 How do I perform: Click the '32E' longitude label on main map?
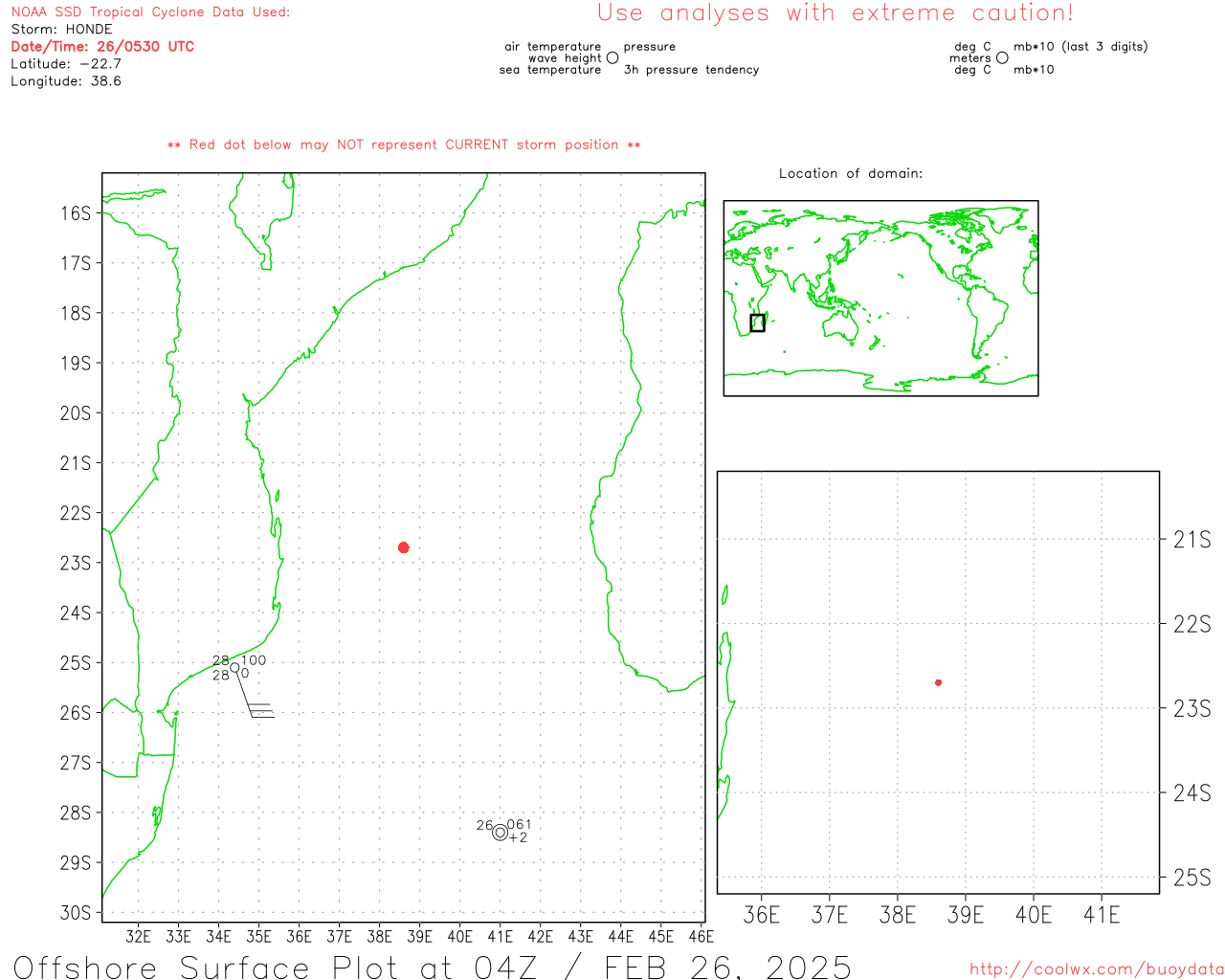point(139,936)
